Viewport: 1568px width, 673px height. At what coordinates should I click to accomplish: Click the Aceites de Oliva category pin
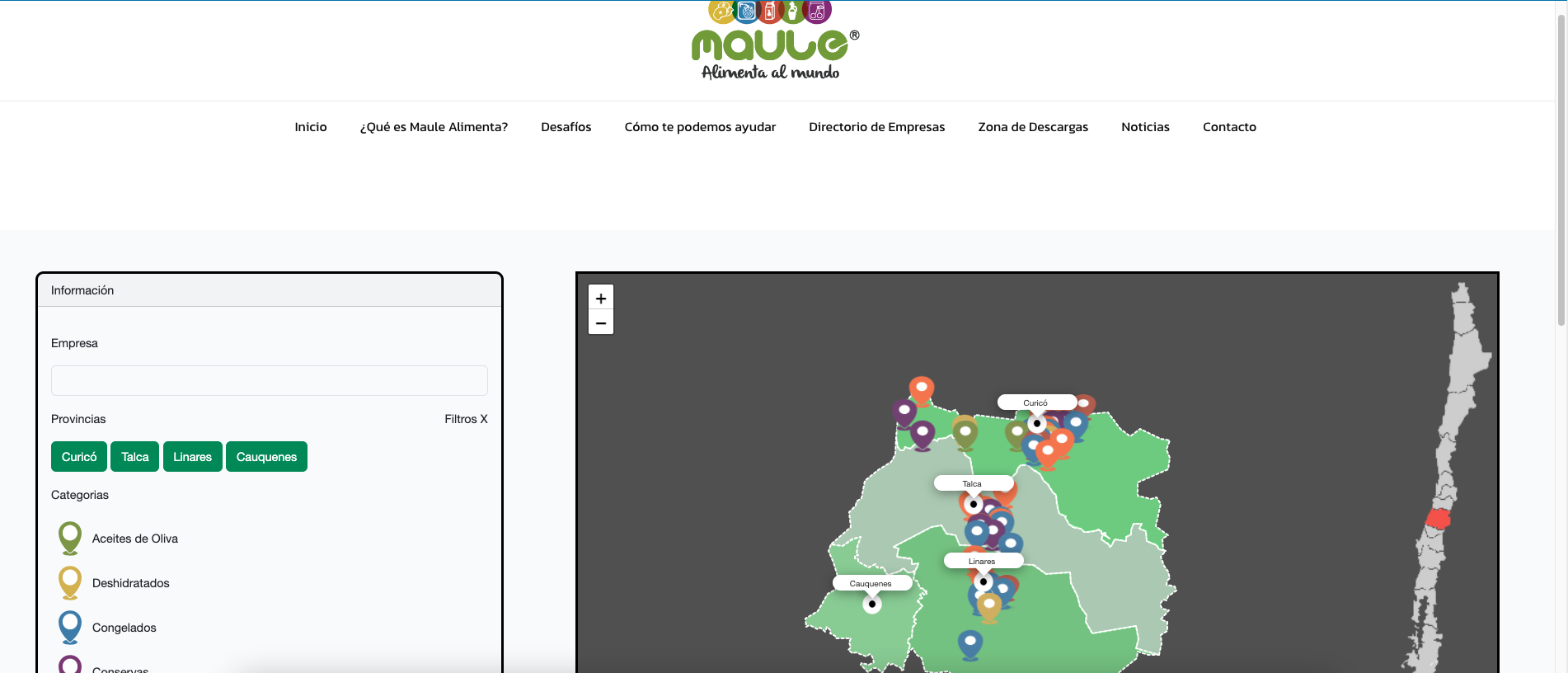point(70,537)
